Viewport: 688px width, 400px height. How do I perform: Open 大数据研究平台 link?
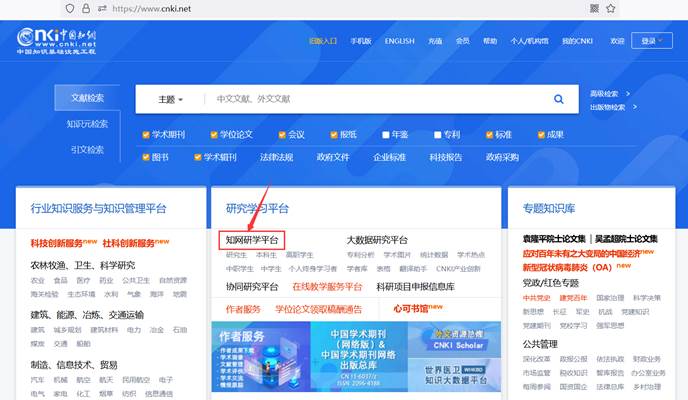pos(377,240)
